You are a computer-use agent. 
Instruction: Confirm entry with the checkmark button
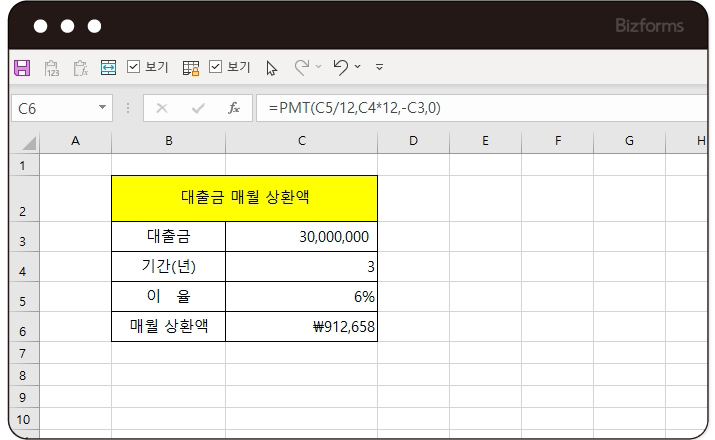pos(198,108)
